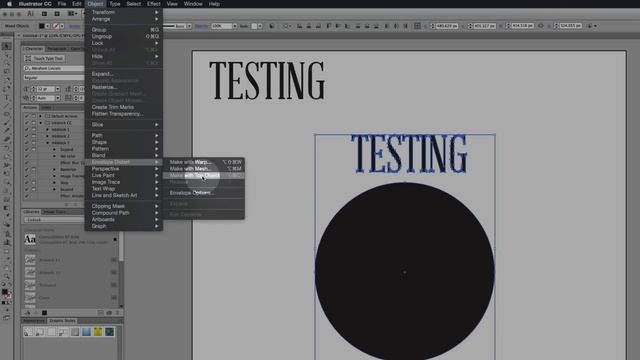Viewport: 640px width, 360px height.
Task: Select the Direct Selection tool
Action: (x=7, y=55)
